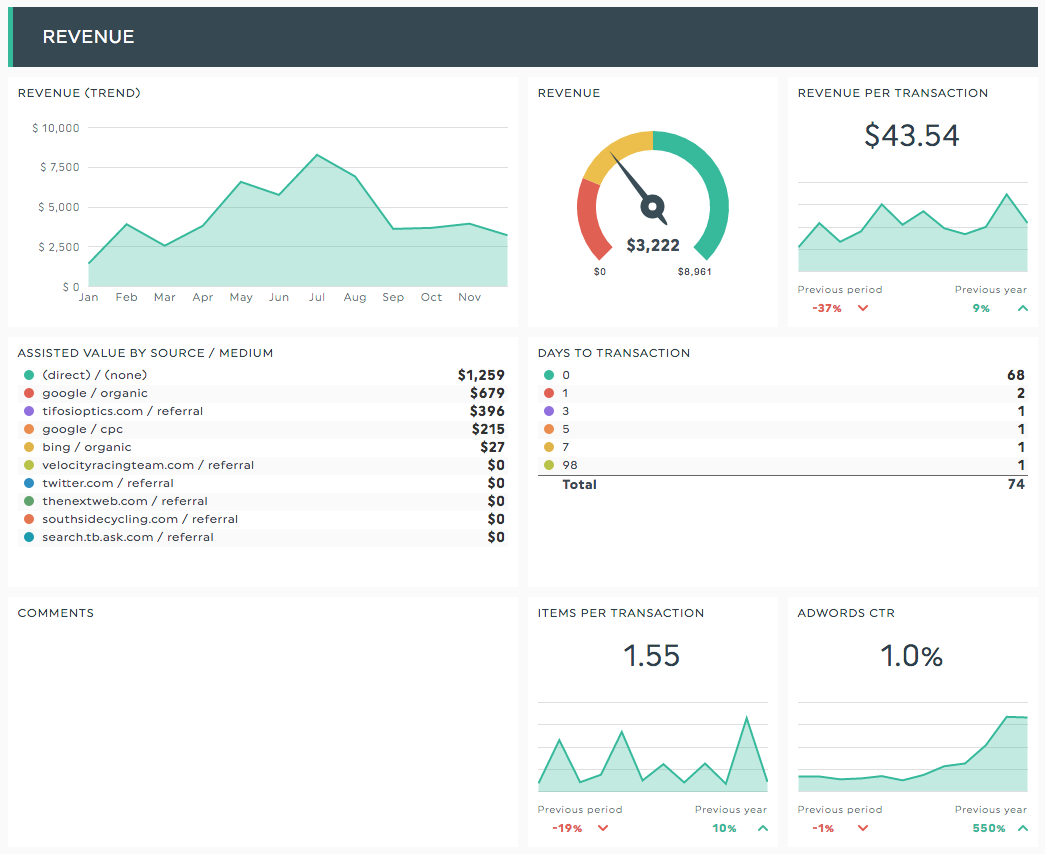This screenshot has height=854, width=1045.
Task: Click the 1.0% AdWords CTR value
Action: point(912,655)
